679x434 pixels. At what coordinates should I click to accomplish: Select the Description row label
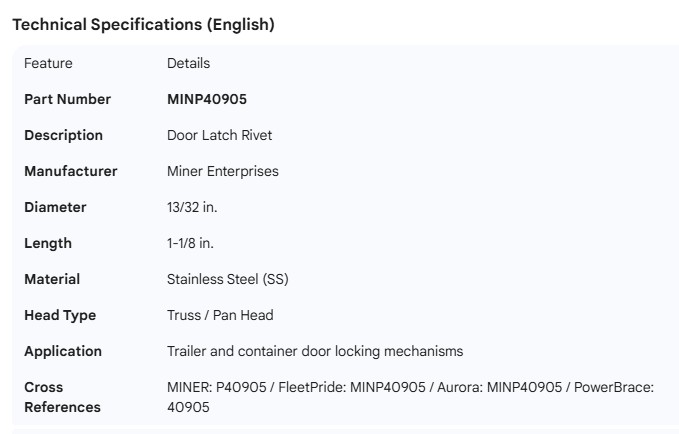pos(63,135)
